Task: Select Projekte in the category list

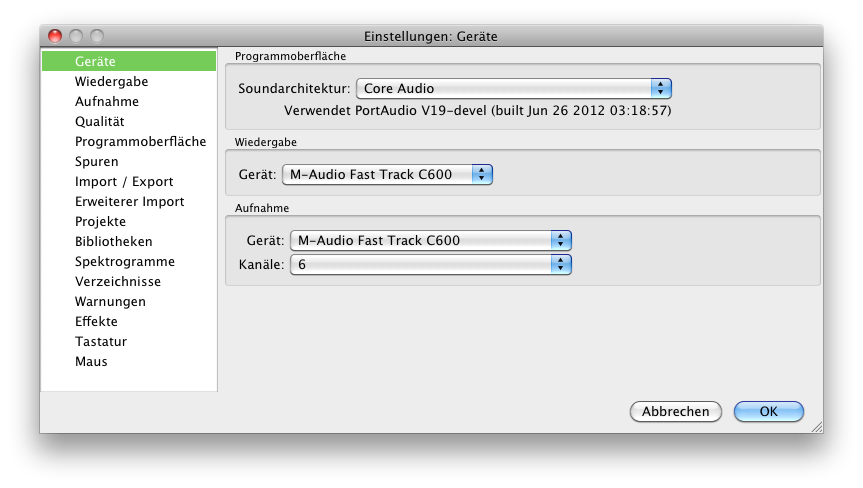Action: 129,221
